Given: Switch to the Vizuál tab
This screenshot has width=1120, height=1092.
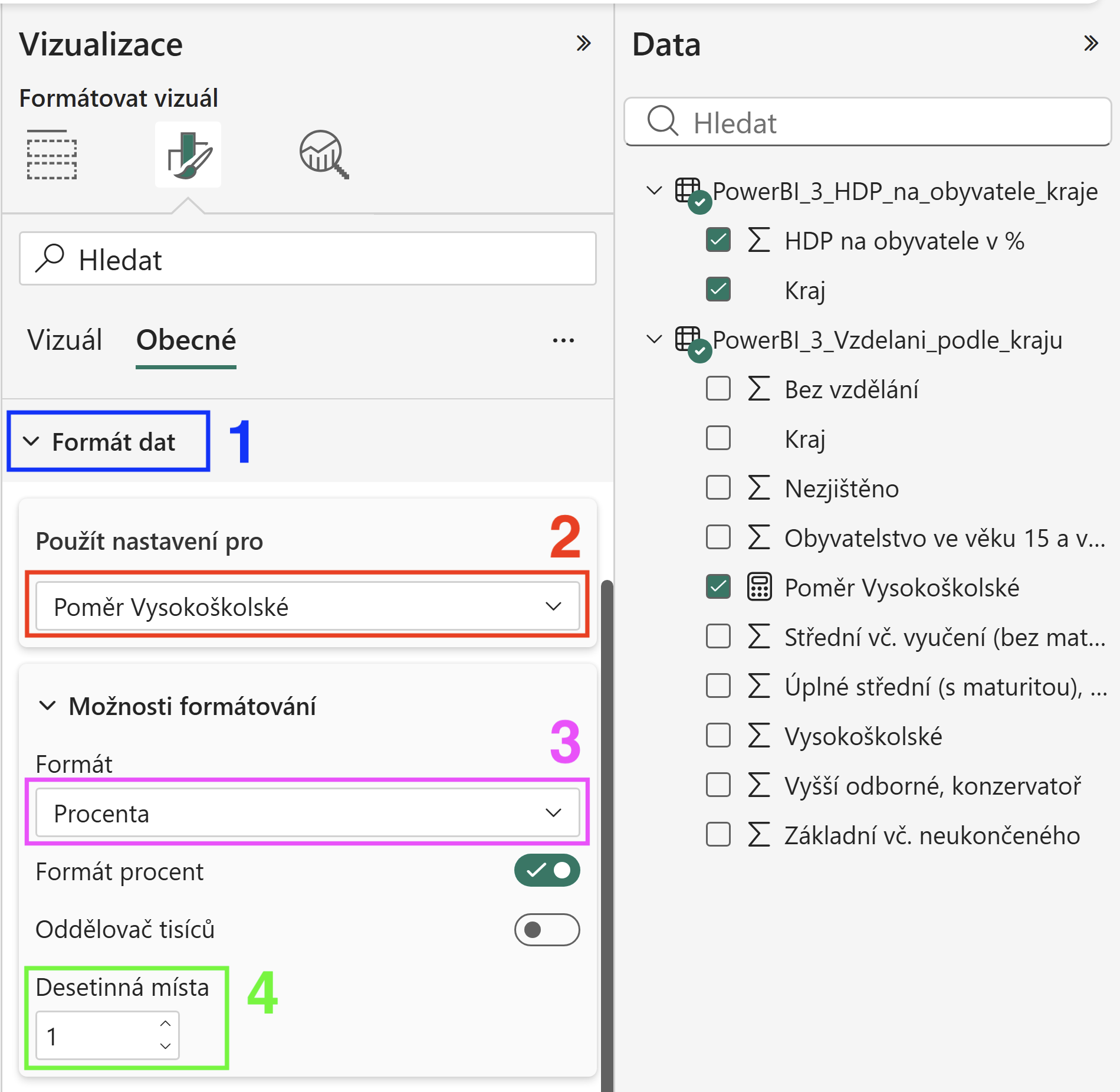Looking at the screenshot, I should click(x=65, y=340).
